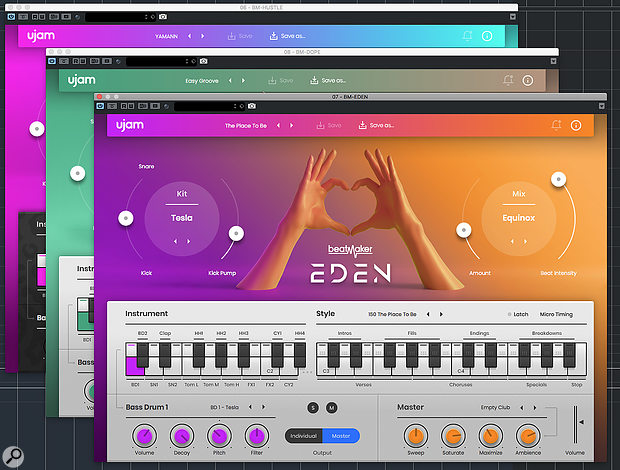620x470 pixels.
Task: Open info icon in the BM-DOPE window
Action: [x=527, y=80]
